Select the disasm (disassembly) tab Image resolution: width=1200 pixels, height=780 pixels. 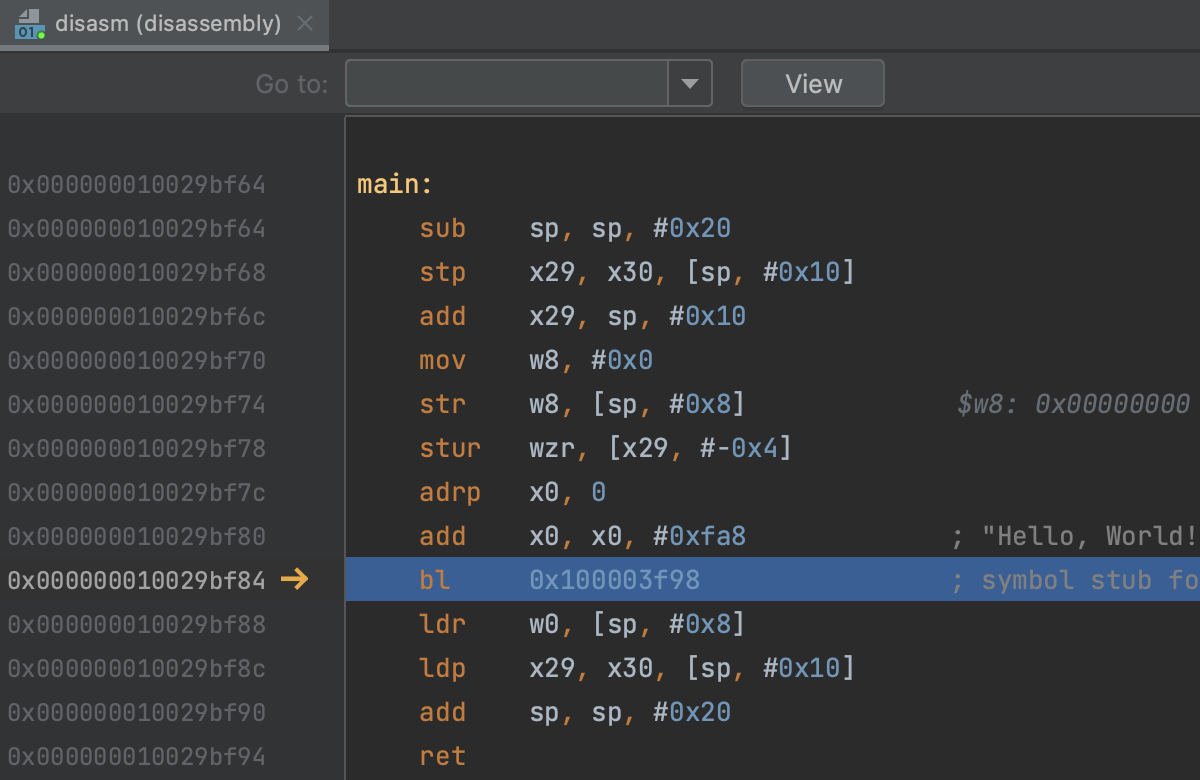(x=168, y=24)
